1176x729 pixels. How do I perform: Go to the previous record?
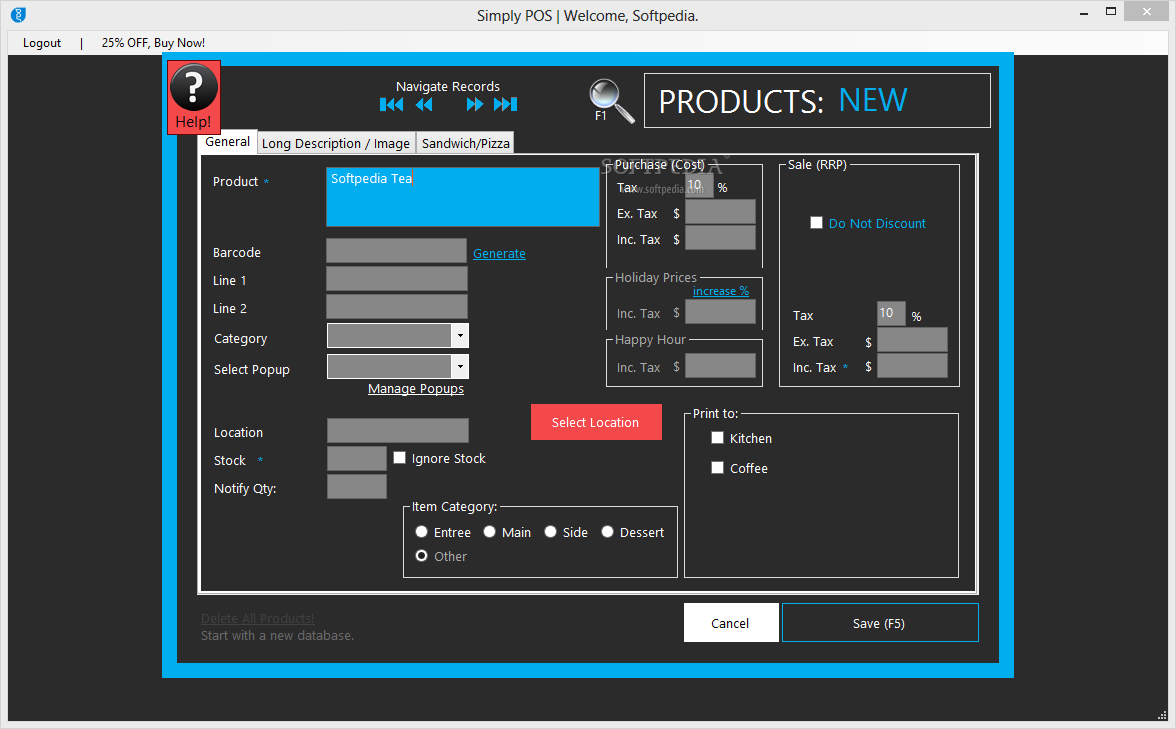pos(424,104)
